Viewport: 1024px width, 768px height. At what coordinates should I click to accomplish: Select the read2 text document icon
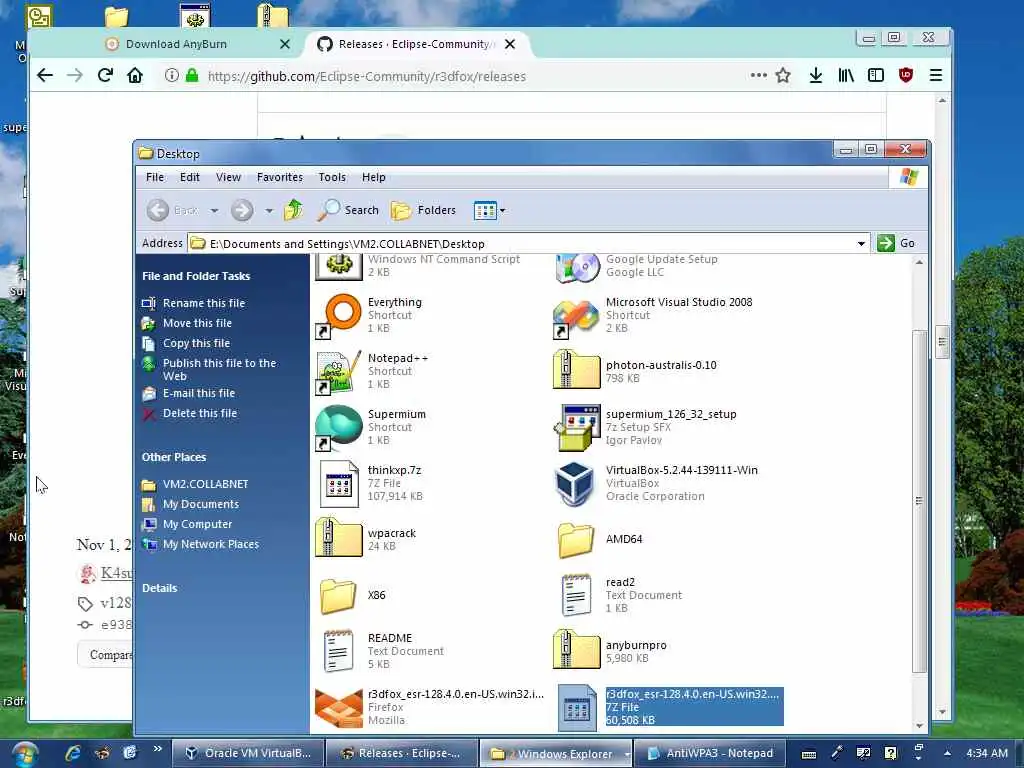(576, 596)
